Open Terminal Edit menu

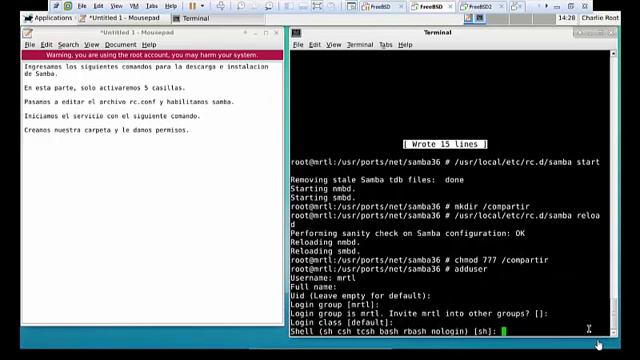(x=315, y=45)
